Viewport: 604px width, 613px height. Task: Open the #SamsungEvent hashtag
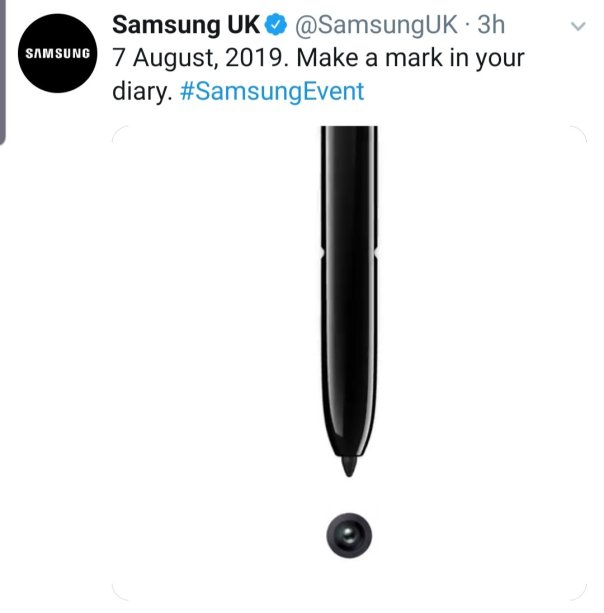point(272,91)
